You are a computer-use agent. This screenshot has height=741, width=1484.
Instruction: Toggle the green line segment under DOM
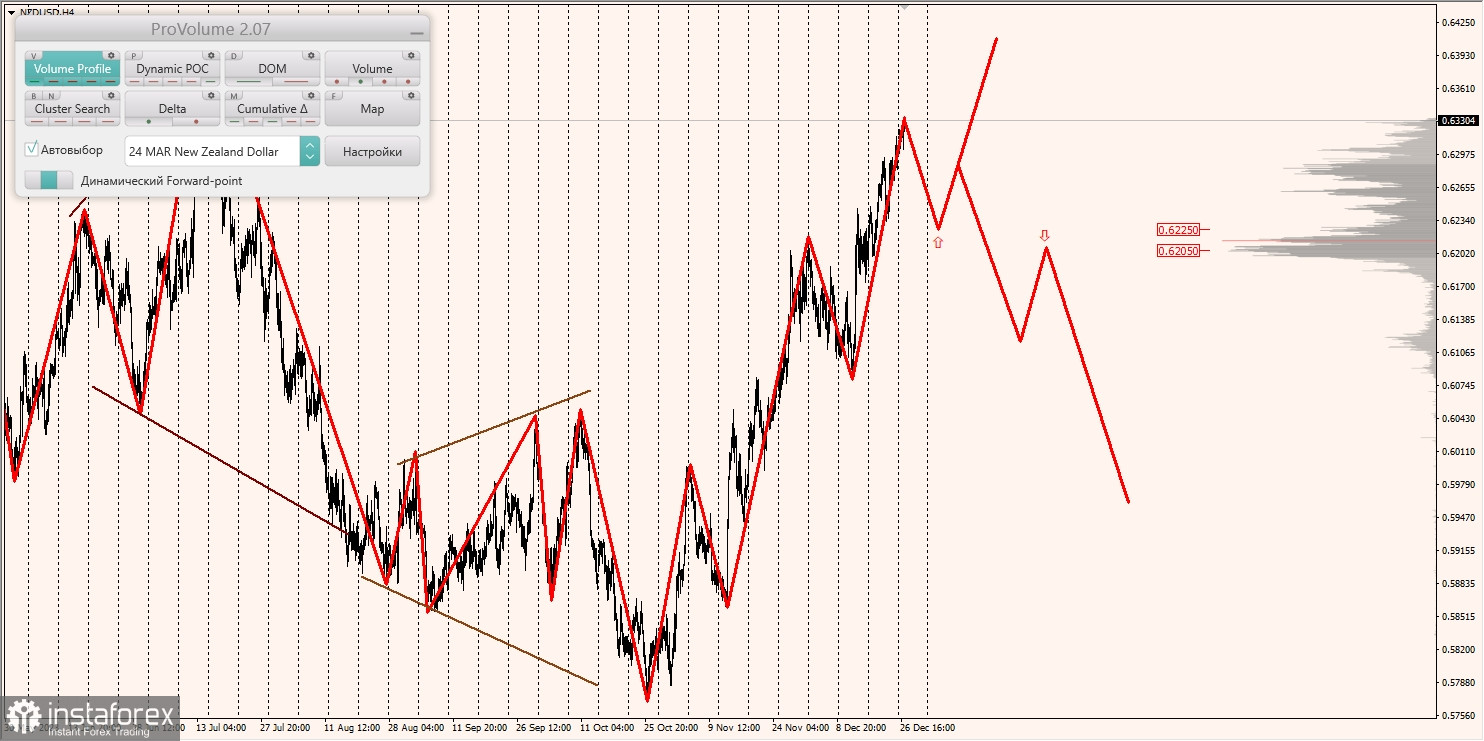(x=248, y=81)
